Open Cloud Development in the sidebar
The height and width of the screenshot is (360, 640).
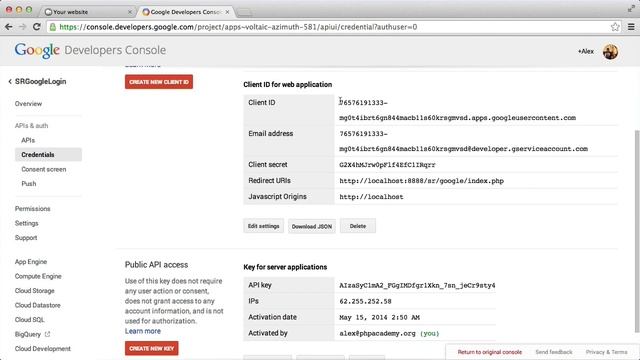[42, 349]
